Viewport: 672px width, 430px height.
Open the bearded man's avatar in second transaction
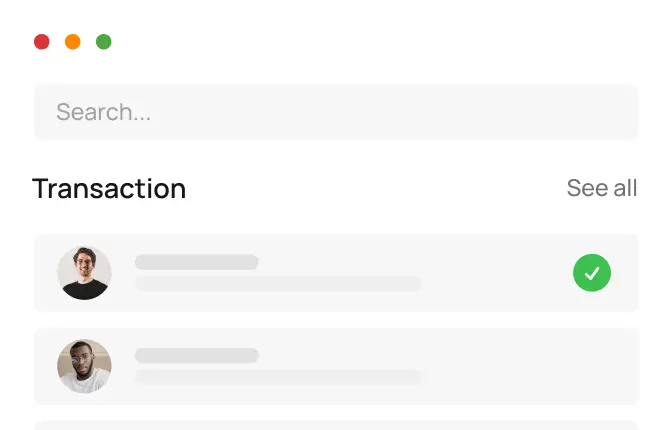coord(84,365)
